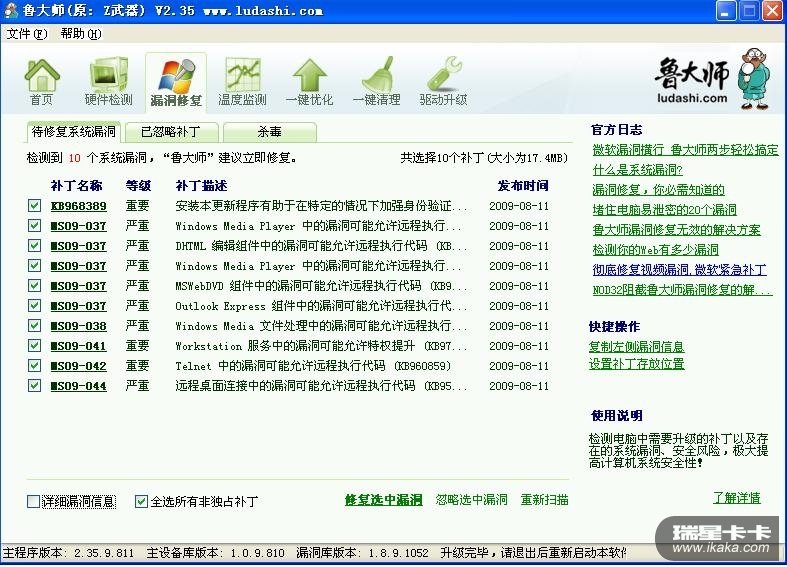
Task: Open the 驱动升级 driver upgrade icon
Action: coord(443,81)
